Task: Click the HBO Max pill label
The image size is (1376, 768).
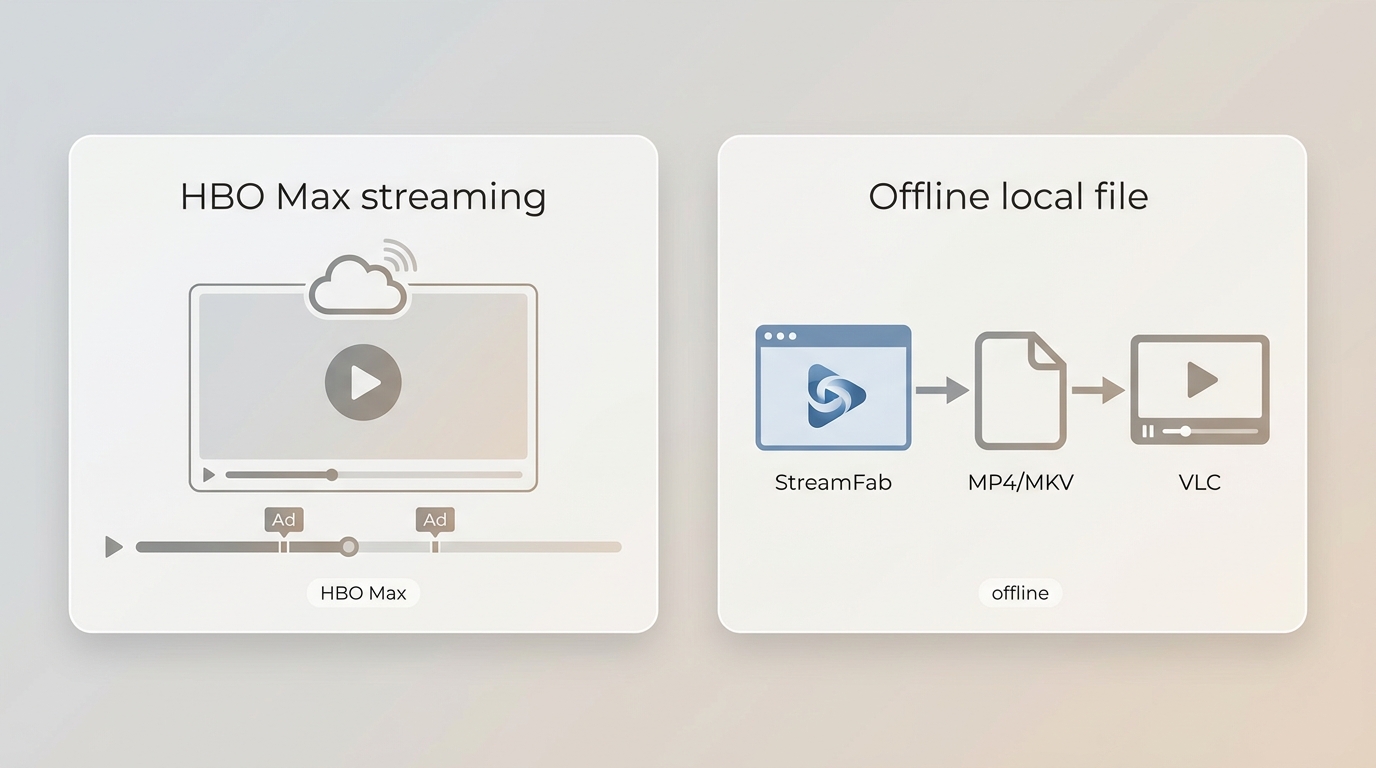Action: 363,593
